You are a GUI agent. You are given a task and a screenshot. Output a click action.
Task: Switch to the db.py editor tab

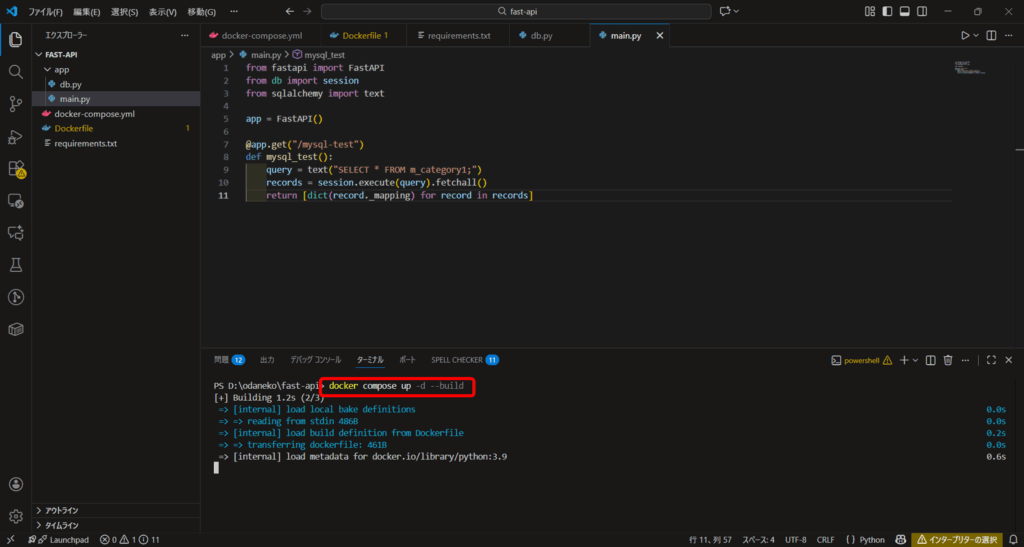[540, 35]
